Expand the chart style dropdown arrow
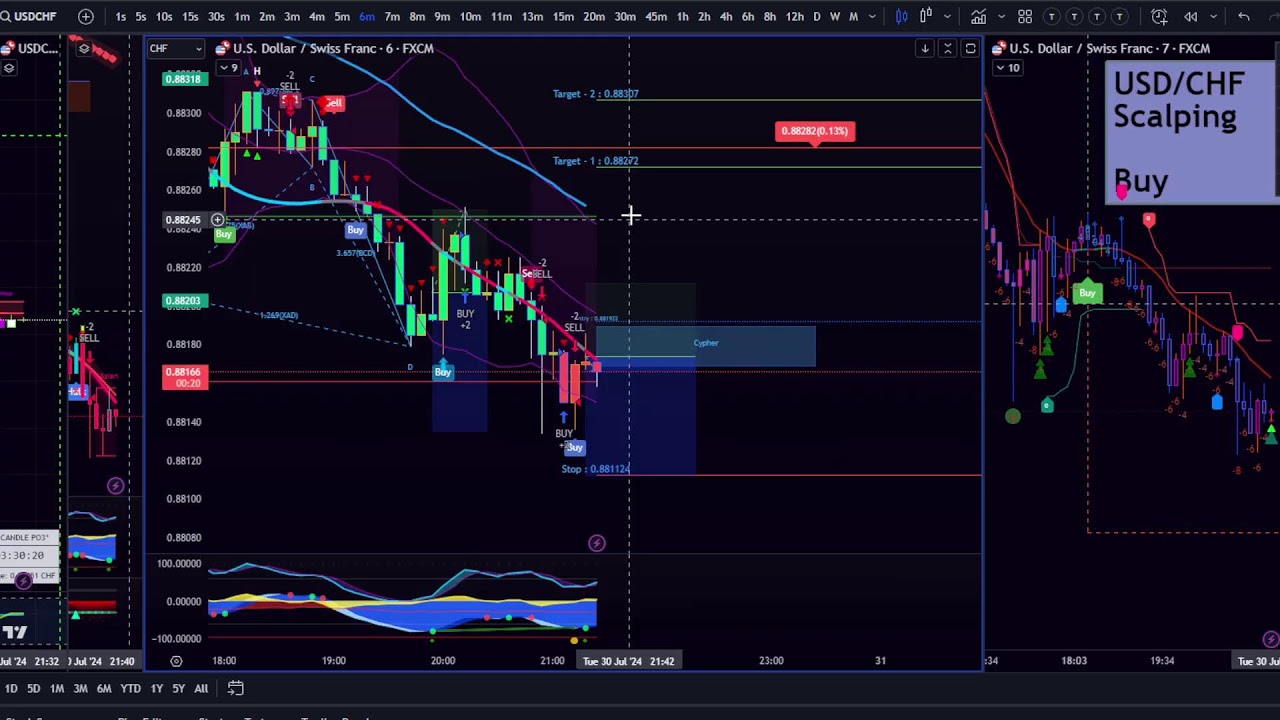Viewport: 1280px width, 720px height. tap(947, 16)
